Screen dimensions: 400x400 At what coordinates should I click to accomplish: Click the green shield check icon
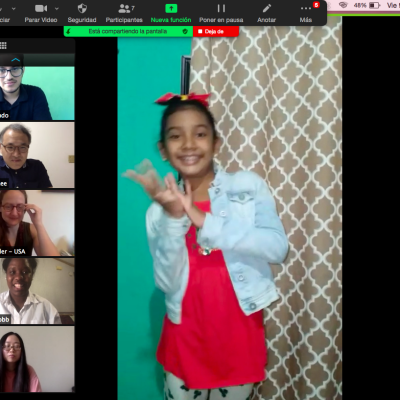pos(185,31)
